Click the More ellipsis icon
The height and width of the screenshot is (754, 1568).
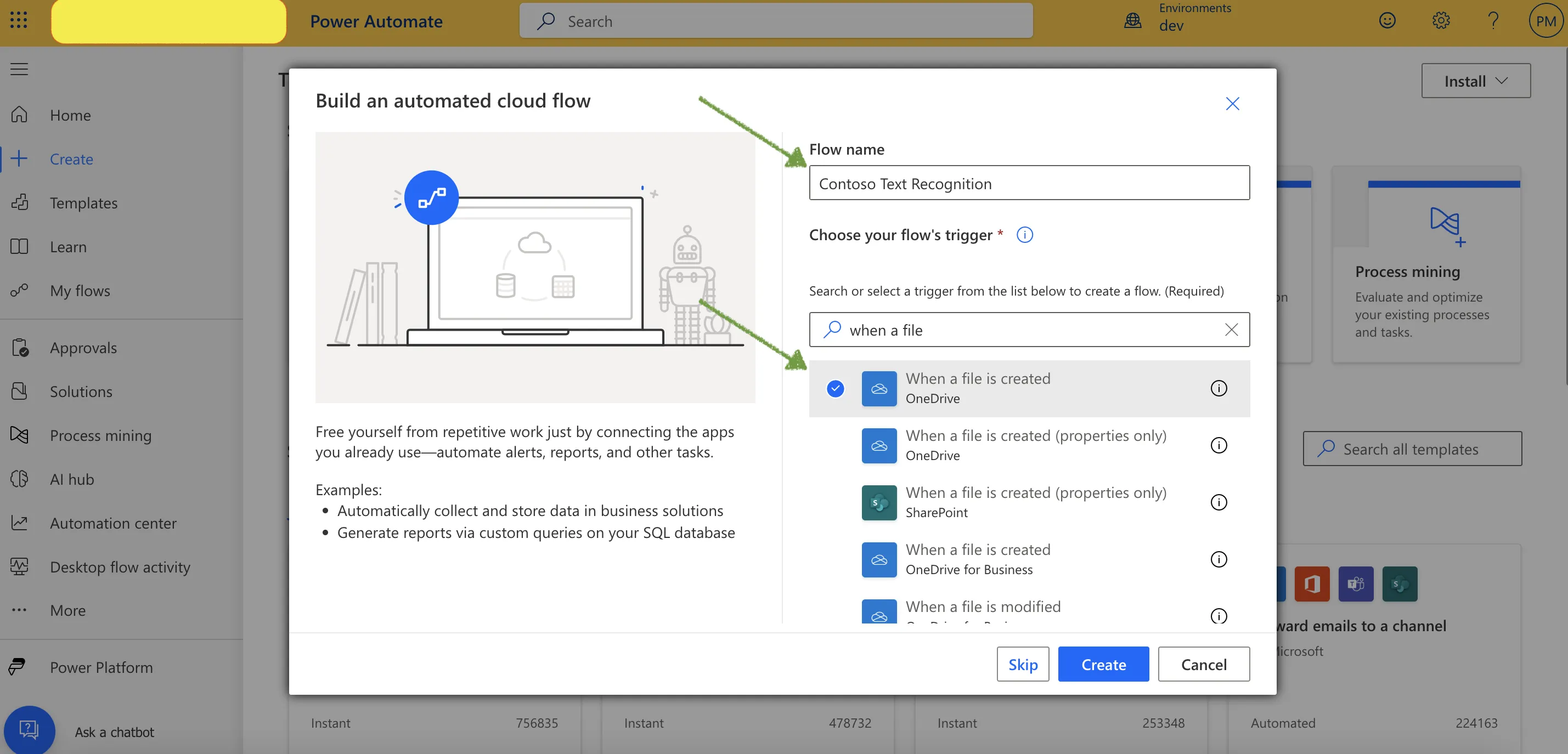20,610
